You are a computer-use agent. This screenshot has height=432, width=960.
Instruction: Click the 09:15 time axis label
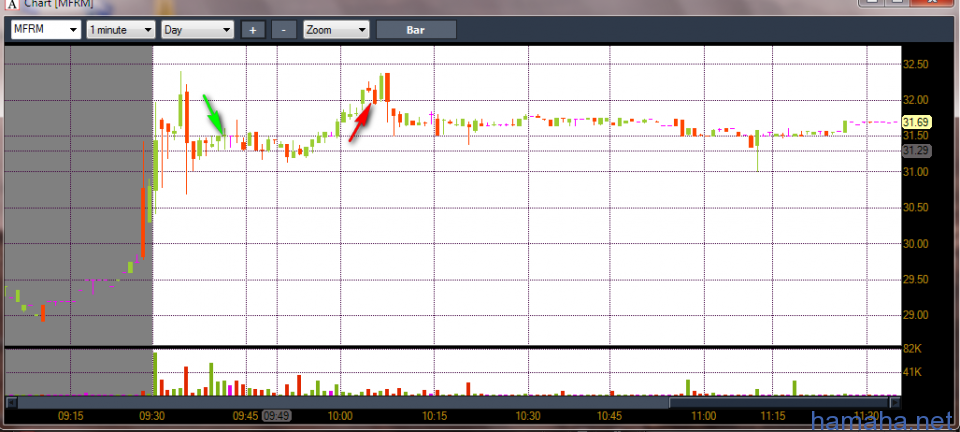[x=70, y=415]
